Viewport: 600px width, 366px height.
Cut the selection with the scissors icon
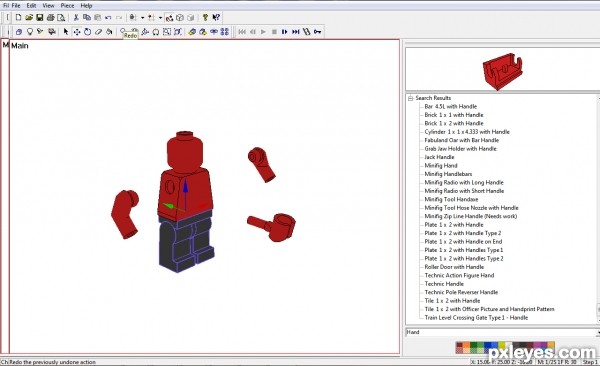76,18
